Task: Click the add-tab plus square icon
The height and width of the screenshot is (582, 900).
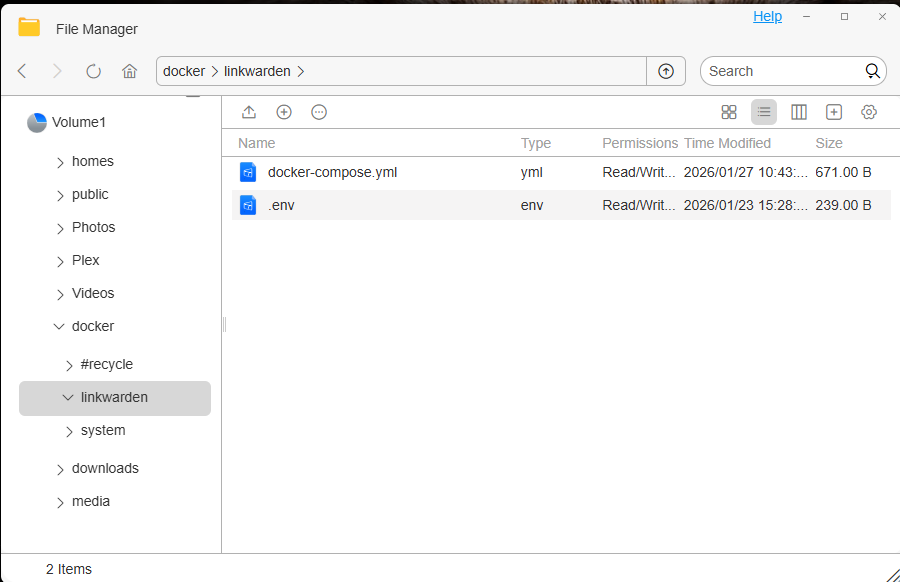Action: tap(834, 112)
